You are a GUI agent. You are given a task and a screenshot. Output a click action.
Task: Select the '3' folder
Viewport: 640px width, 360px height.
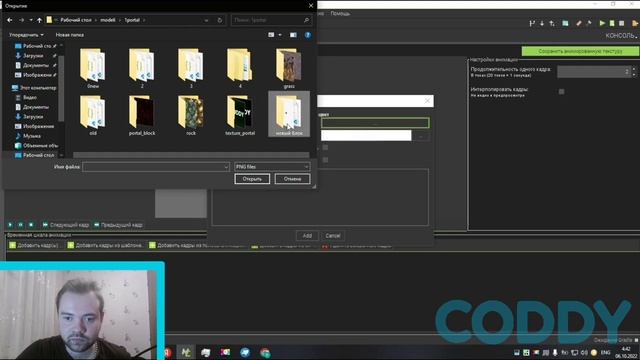191,68
